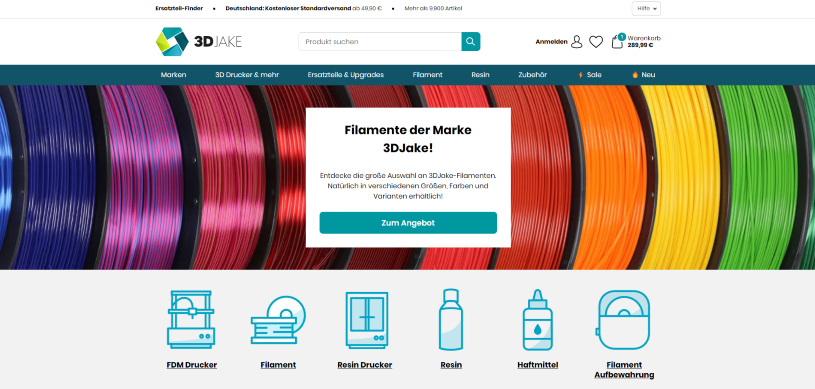This screenshot has height=389, width=815.
Task: Click the Resin Drucker category label
Action: tap(365, 365)
